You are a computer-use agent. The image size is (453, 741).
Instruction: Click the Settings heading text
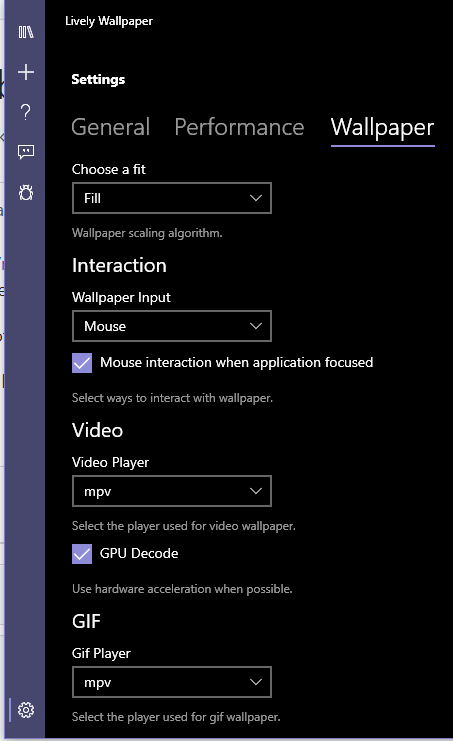coord(98,79)
